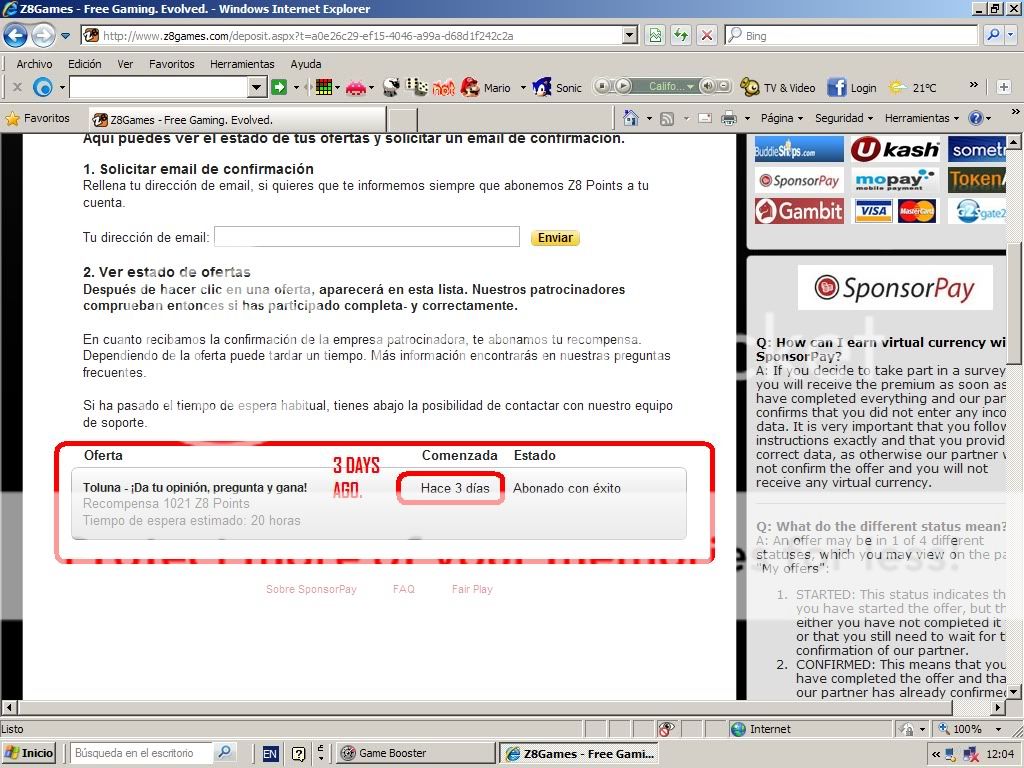Switch to Game Booster in taskbar
Viewport: 1024px width, 768px height.
coord(415,753)
